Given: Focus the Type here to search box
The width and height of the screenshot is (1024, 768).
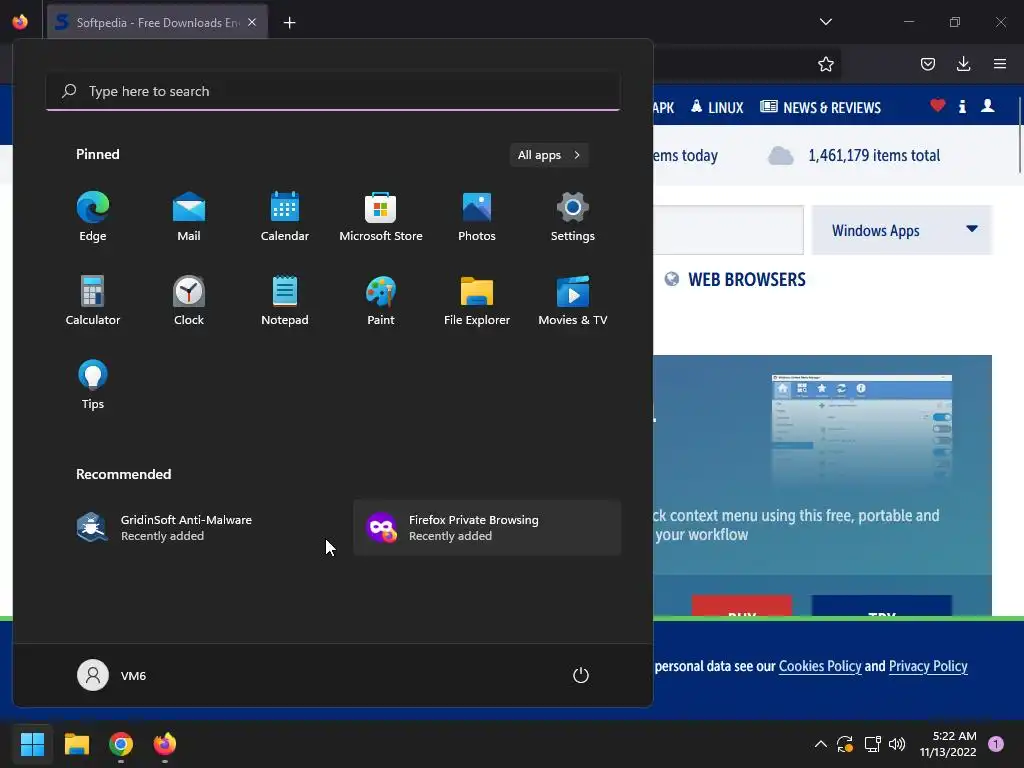Looking at the screenshot, I should point(333,91).
